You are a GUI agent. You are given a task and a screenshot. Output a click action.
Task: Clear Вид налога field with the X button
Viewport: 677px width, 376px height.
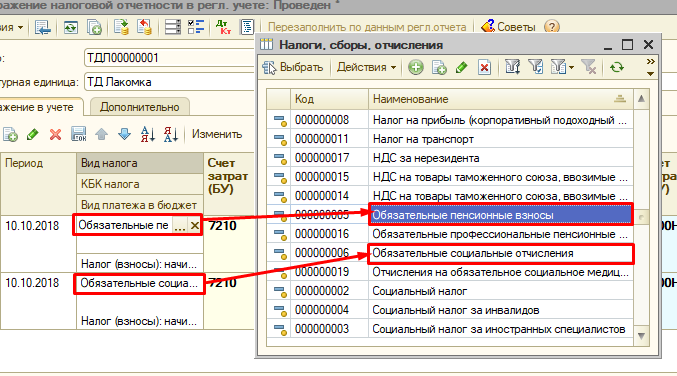point(195,225)
